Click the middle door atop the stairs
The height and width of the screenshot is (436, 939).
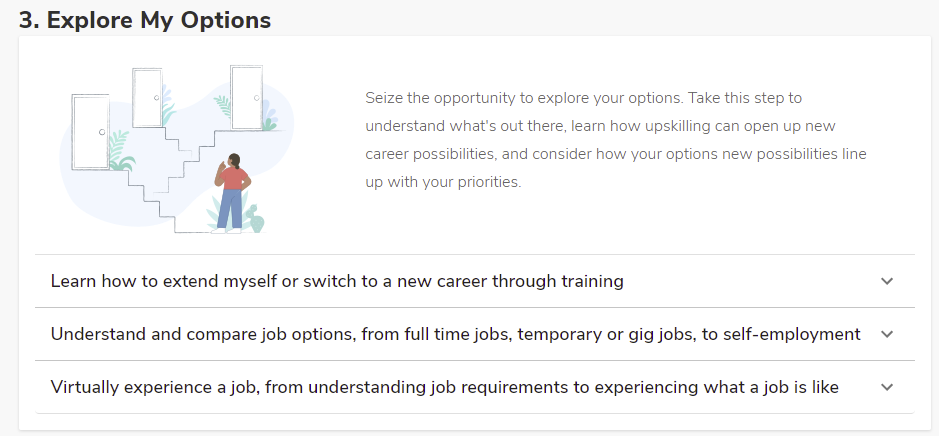pyautogui.click(x=147, y=97)
